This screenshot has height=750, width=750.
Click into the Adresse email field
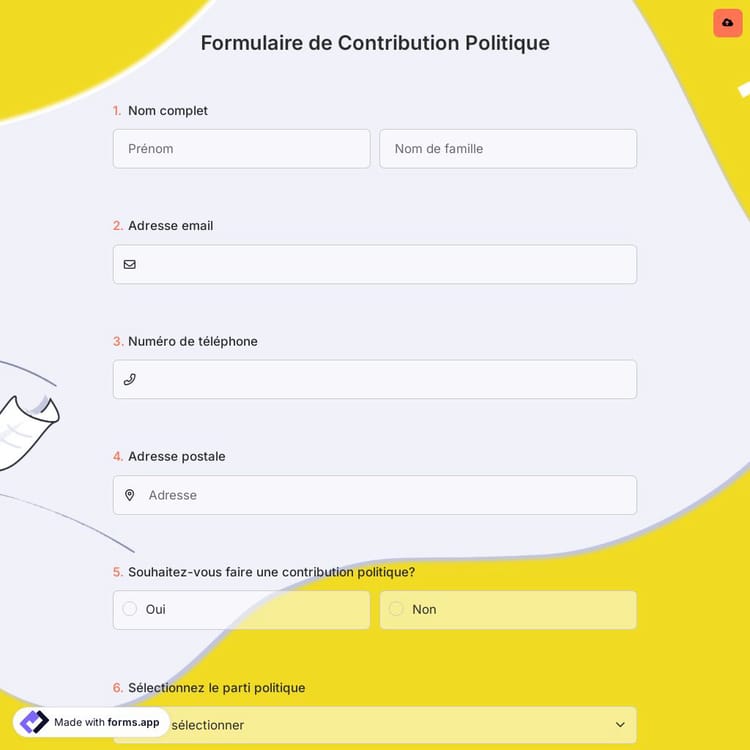(x=385, y=265)
